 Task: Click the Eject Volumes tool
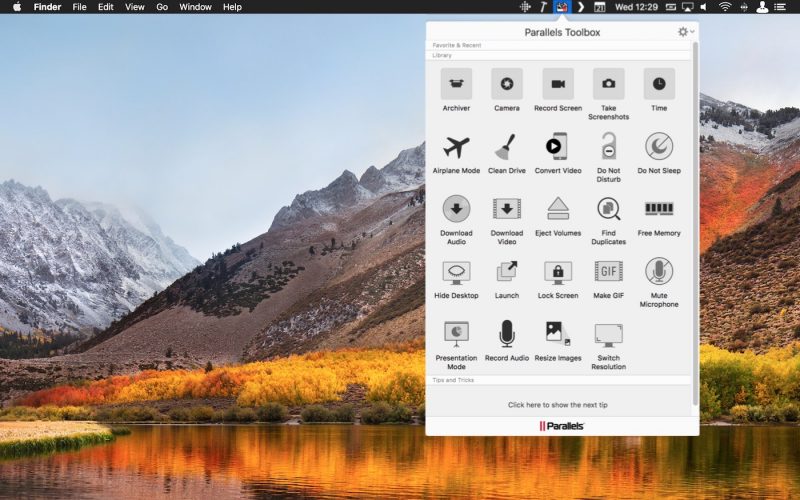558,215
